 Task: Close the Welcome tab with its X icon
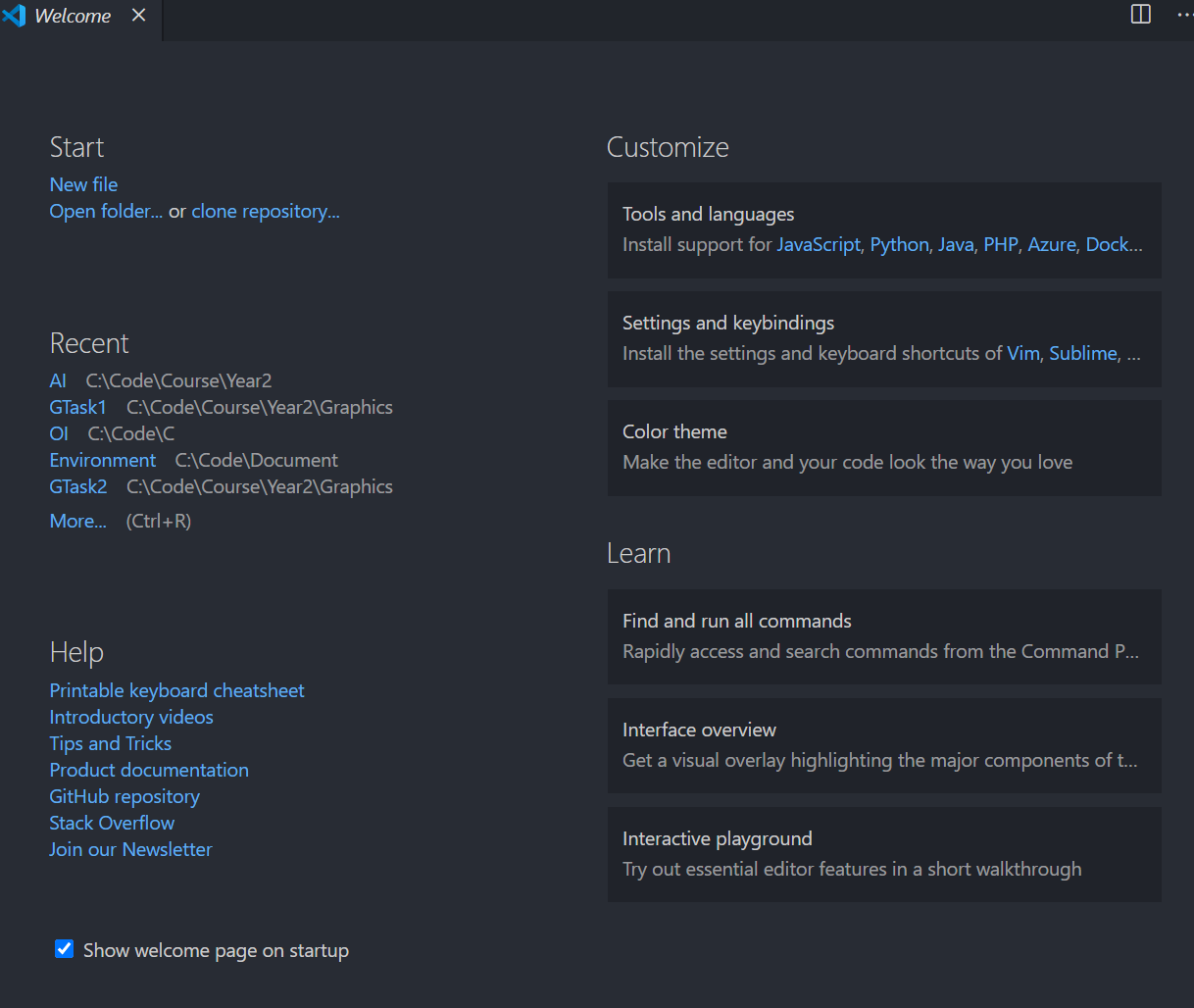pyautogui.click(x=138, y=15)
